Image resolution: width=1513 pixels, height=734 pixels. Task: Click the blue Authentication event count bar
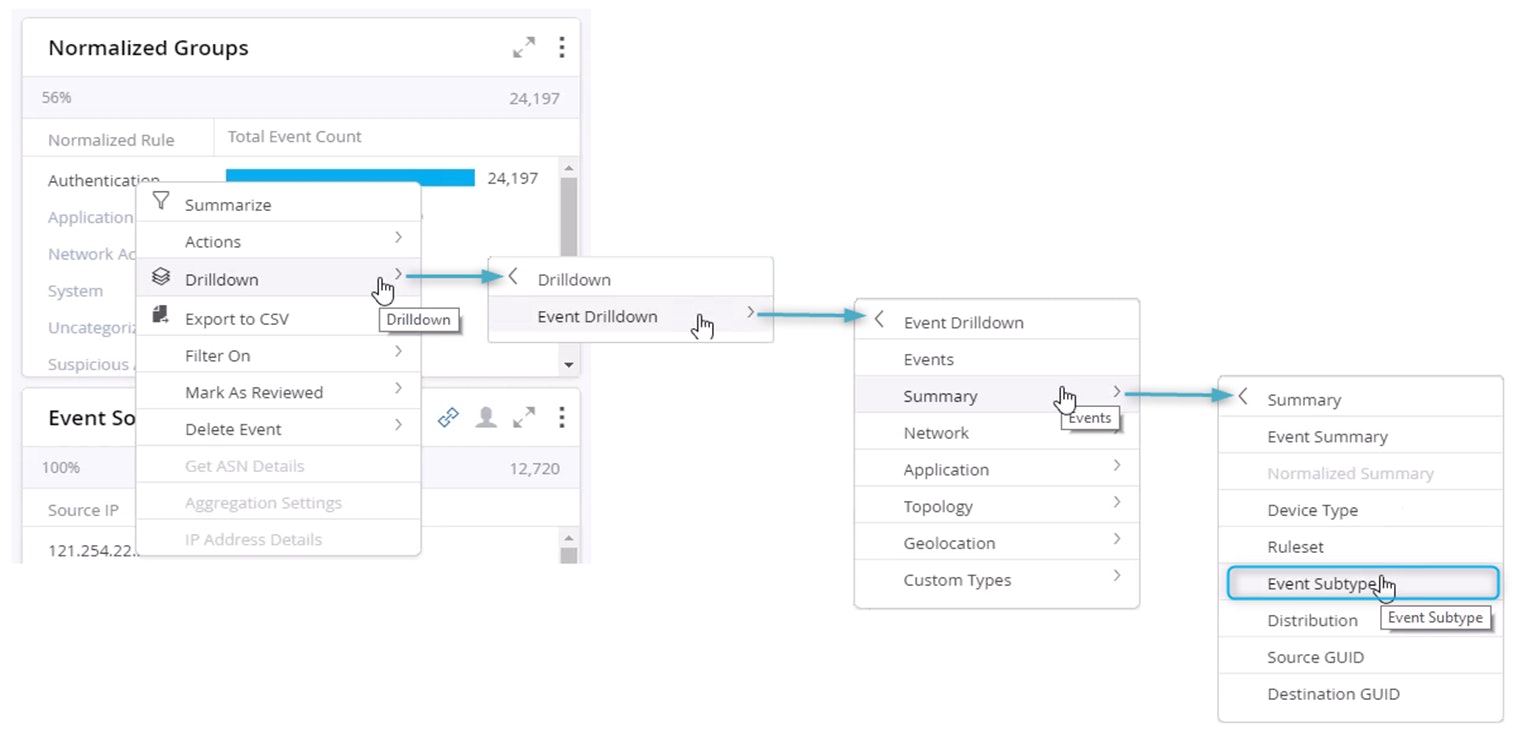pos(350,178)
